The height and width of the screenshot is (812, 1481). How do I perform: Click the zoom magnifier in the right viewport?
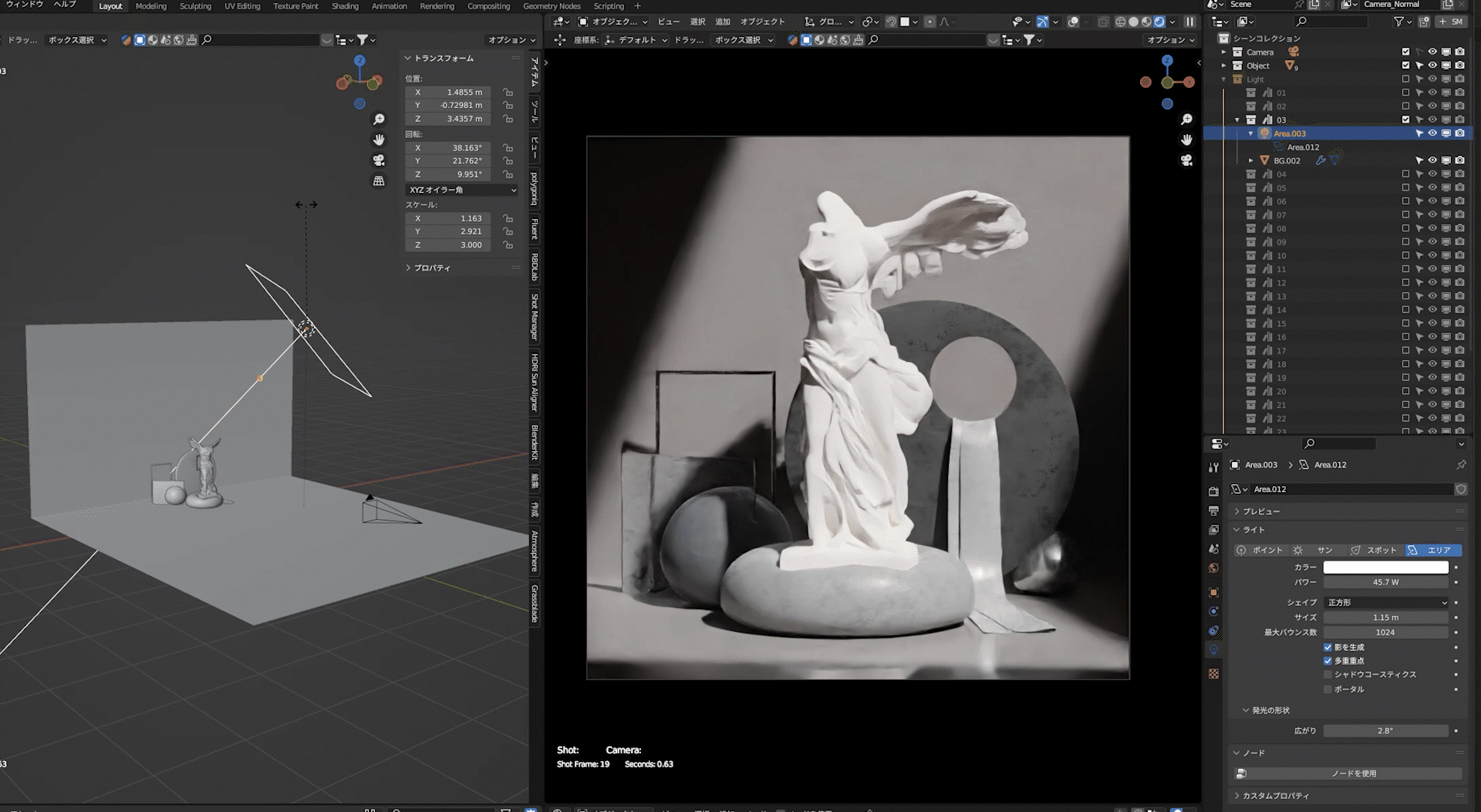coord(1186,120)
